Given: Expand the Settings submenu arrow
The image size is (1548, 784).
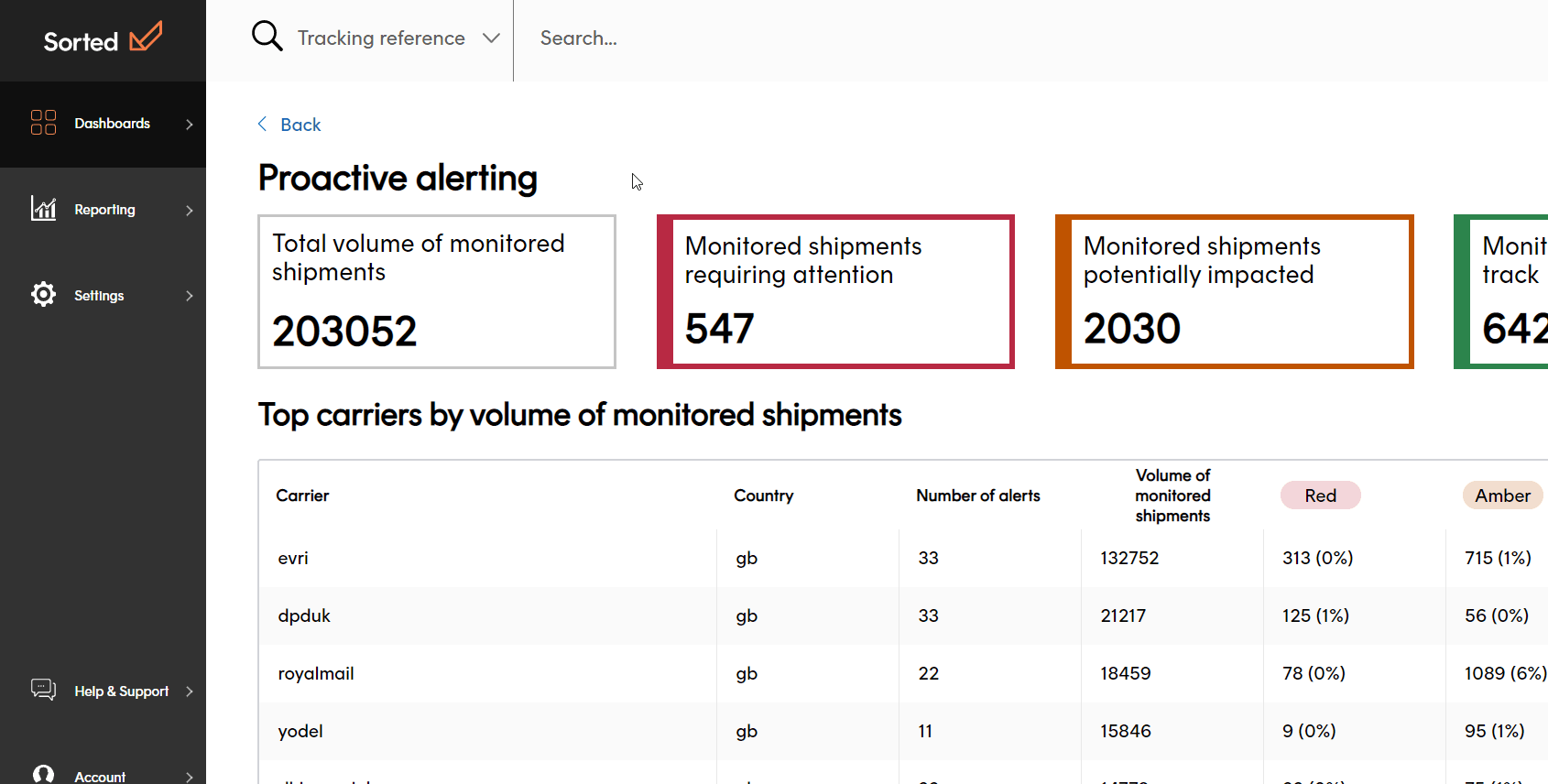Looking at the screenshot, I should pos(190,295).
